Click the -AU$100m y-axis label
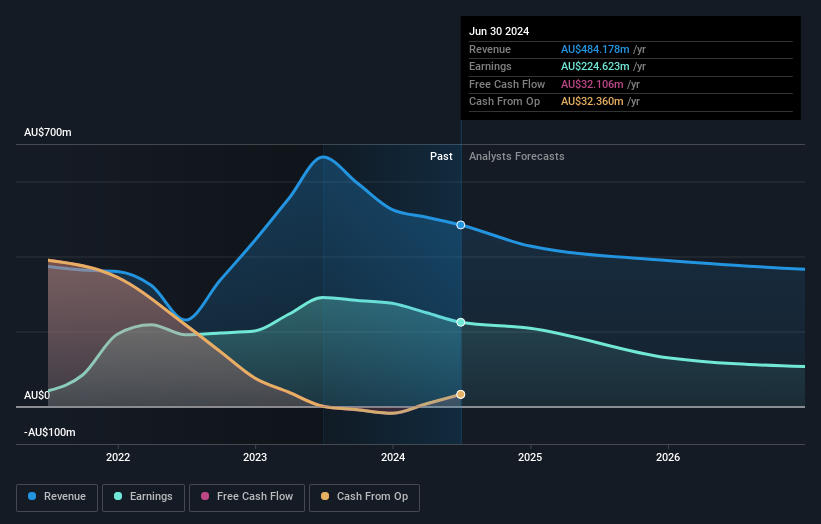 pyautogui.click(x=50, y=432)
